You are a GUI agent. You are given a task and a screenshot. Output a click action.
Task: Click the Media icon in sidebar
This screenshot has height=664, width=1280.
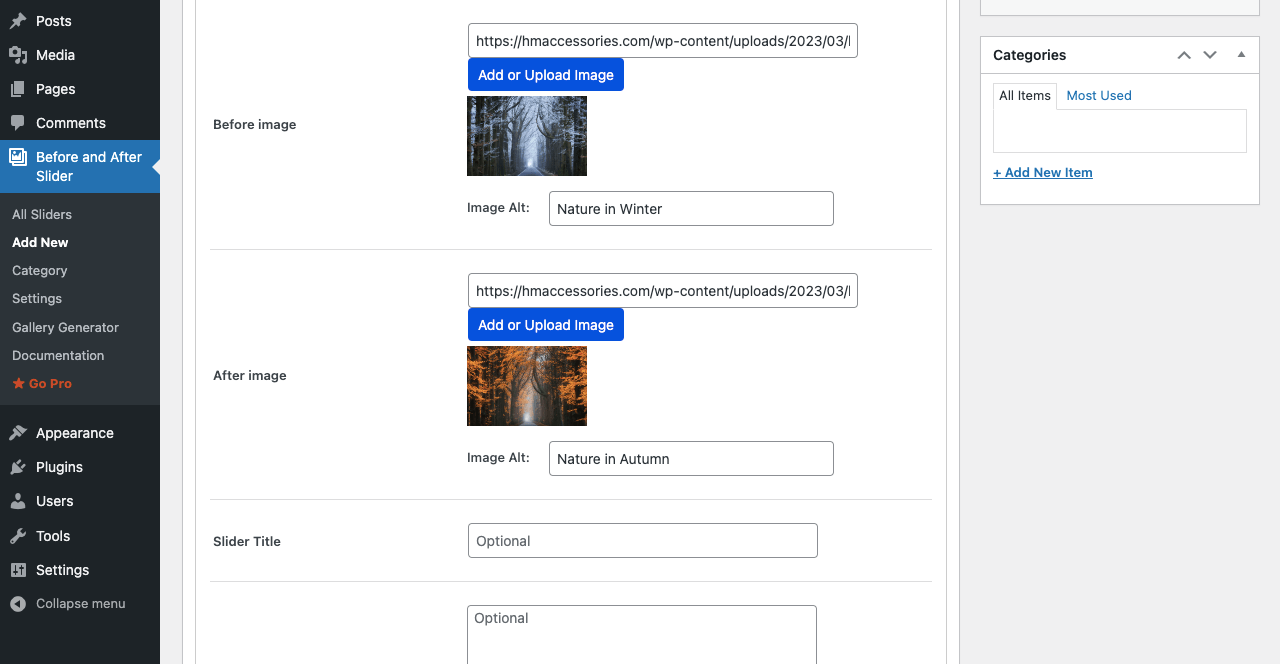click(18, 55)
